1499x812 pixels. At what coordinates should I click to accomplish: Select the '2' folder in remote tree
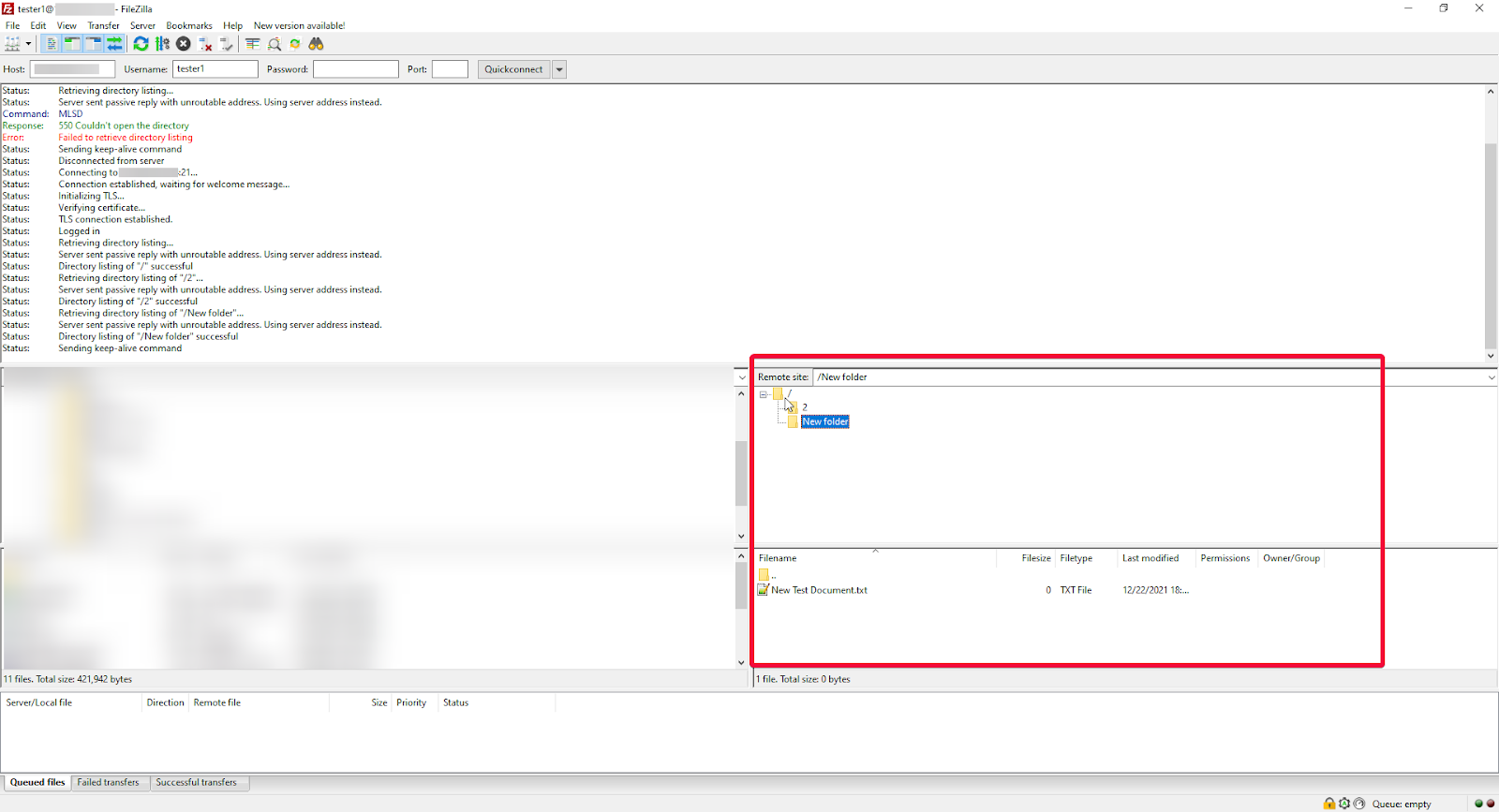(x=805, y=407)
